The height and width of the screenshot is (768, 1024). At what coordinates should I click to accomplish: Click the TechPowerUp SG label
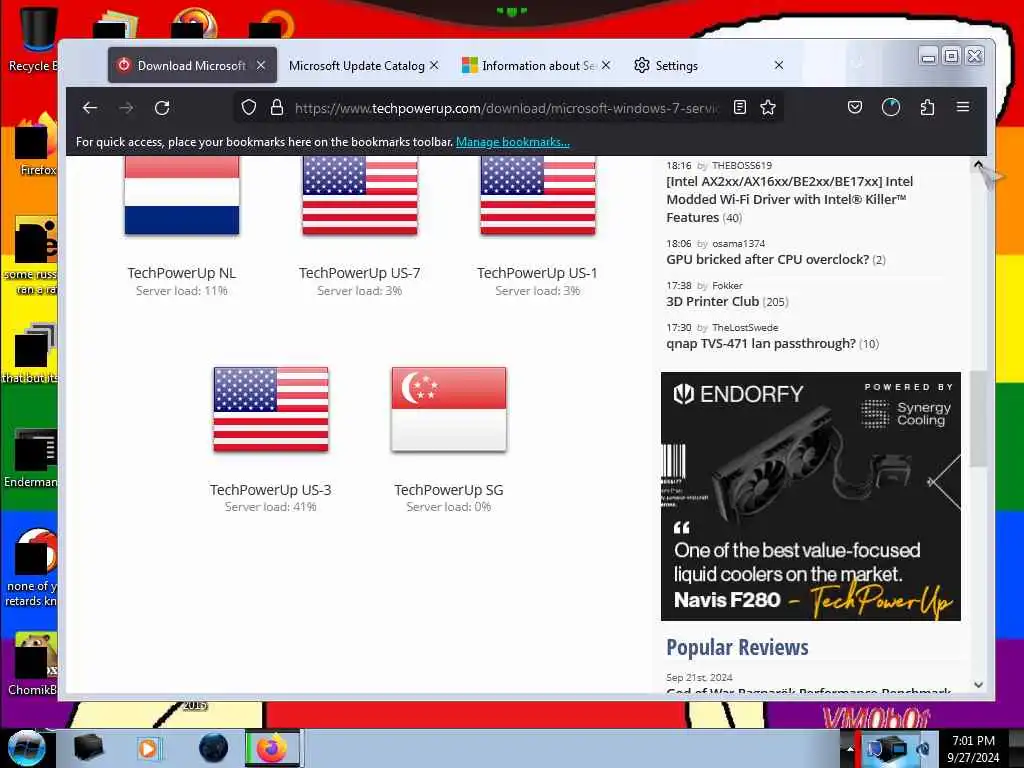click(449, 490)
